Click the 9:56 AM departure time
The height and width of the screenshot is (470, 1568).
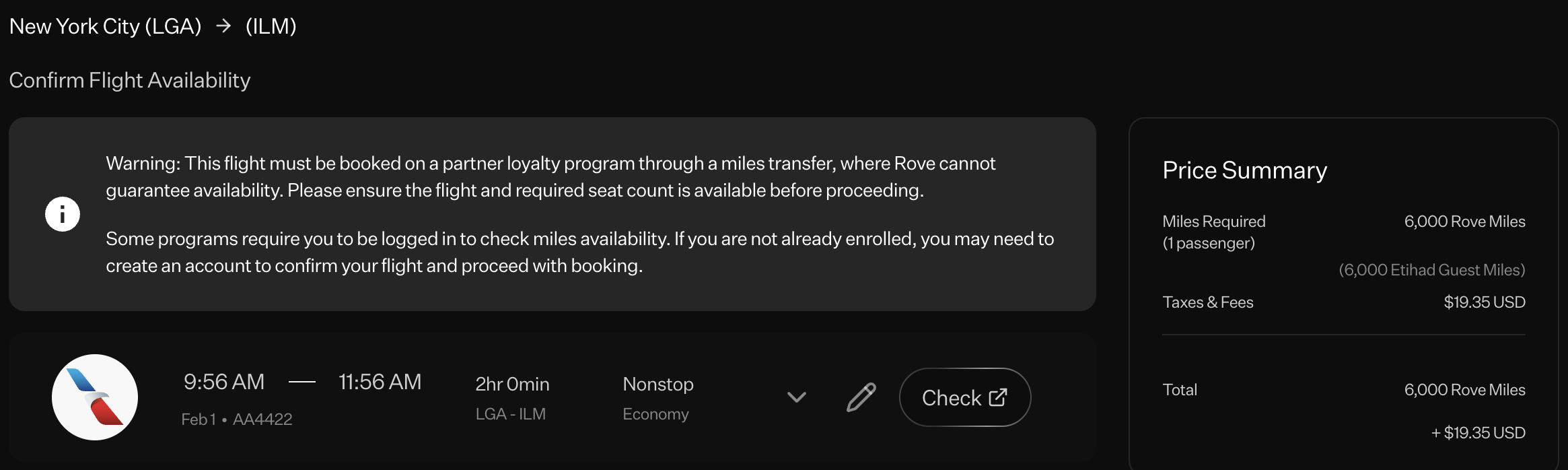[224, 382]
